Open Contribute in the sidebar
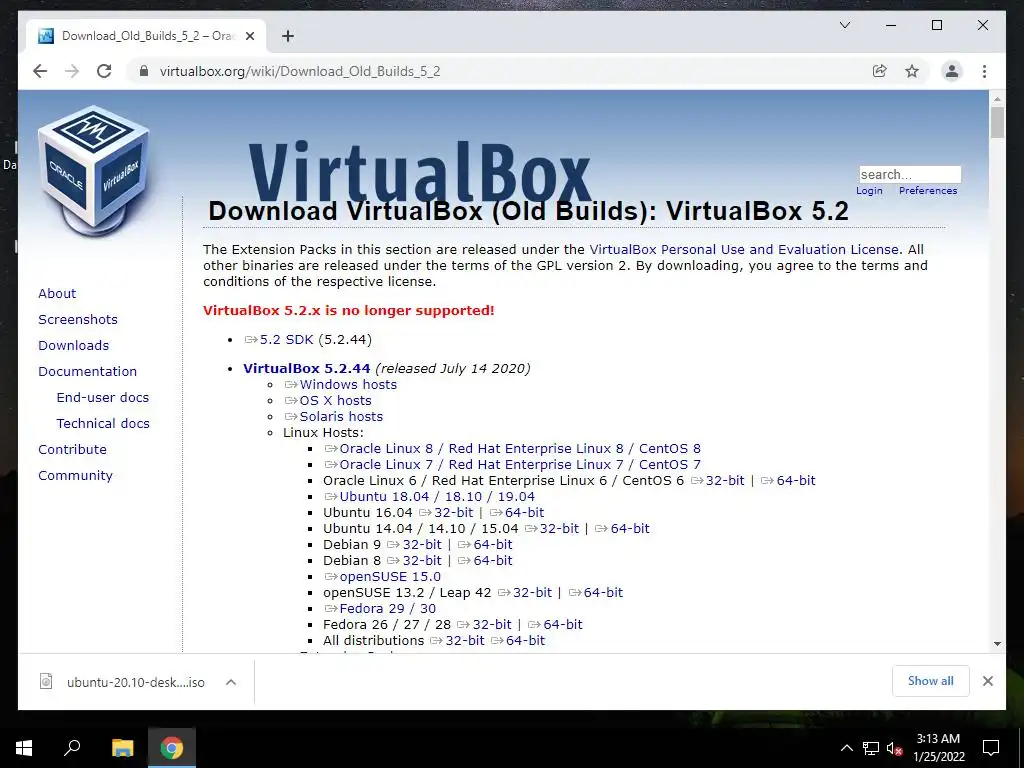This screenshot has width=1024, height=768. pyautogui.click(x=72, y=449)
